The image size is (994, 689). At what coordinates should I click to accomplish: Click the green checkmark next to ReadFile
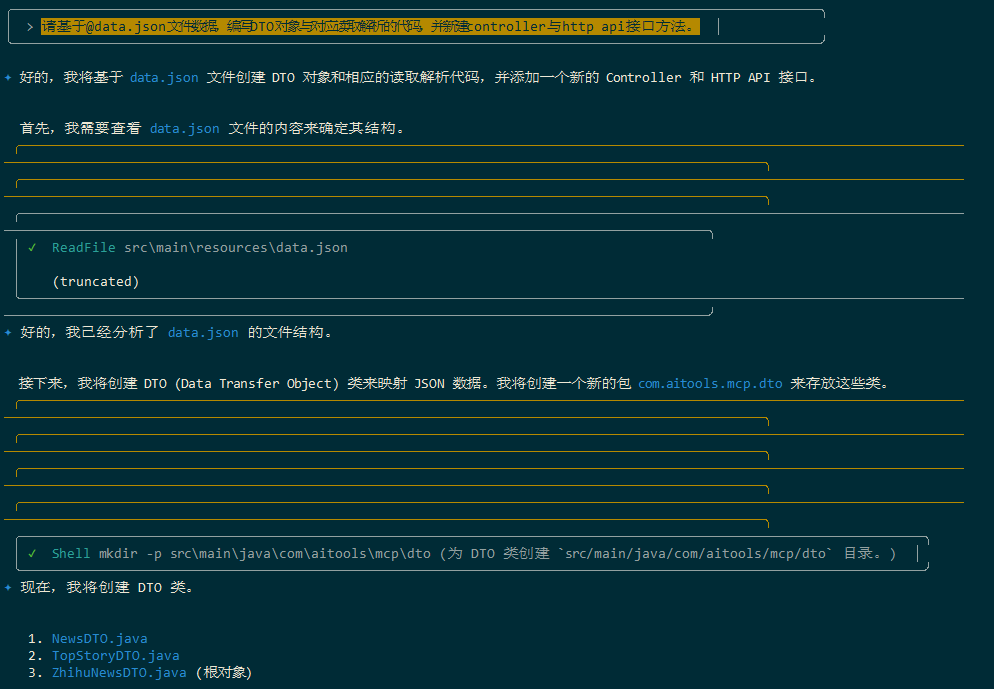coord(33,247)
